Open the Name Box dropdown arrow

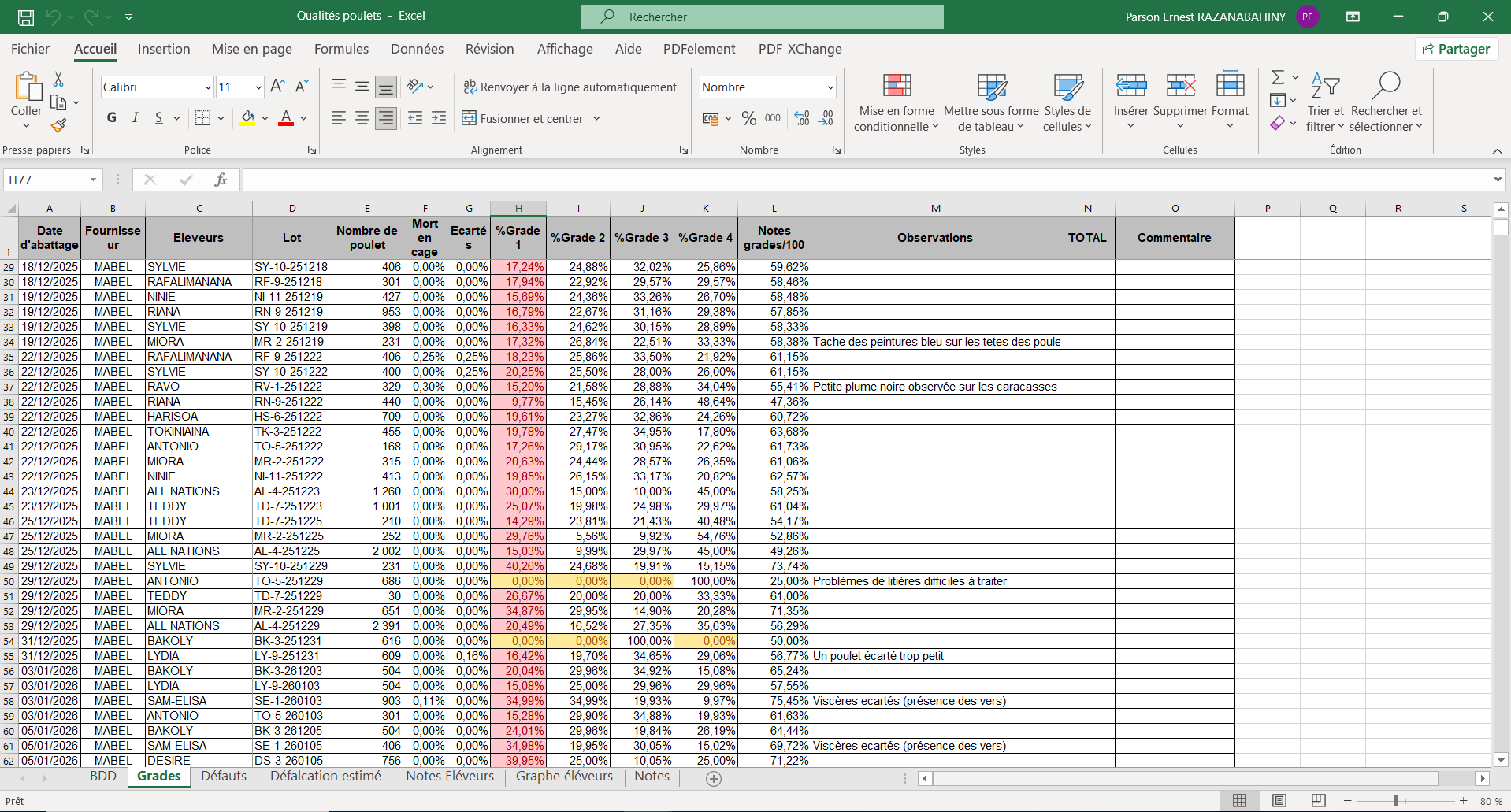[x=93, y=180]
